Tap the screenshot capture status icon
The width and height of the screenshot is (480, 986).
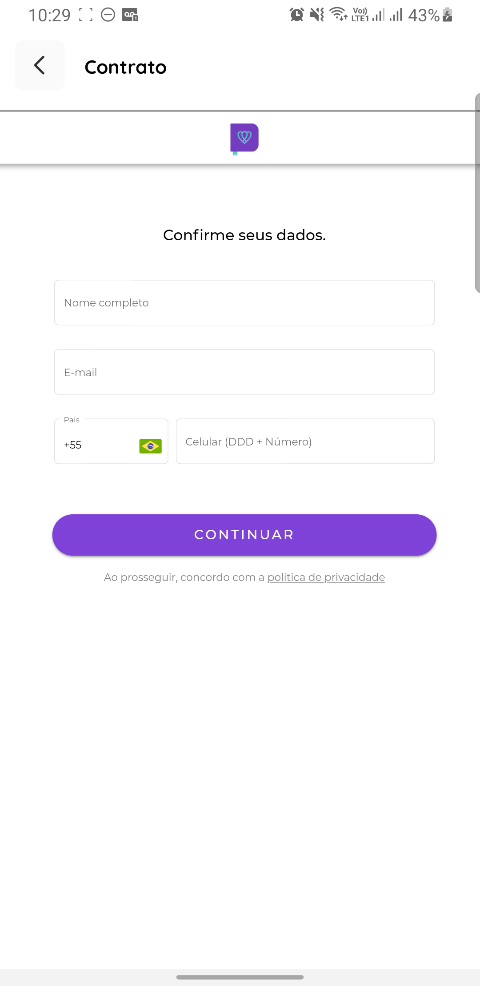click(86, 15)
